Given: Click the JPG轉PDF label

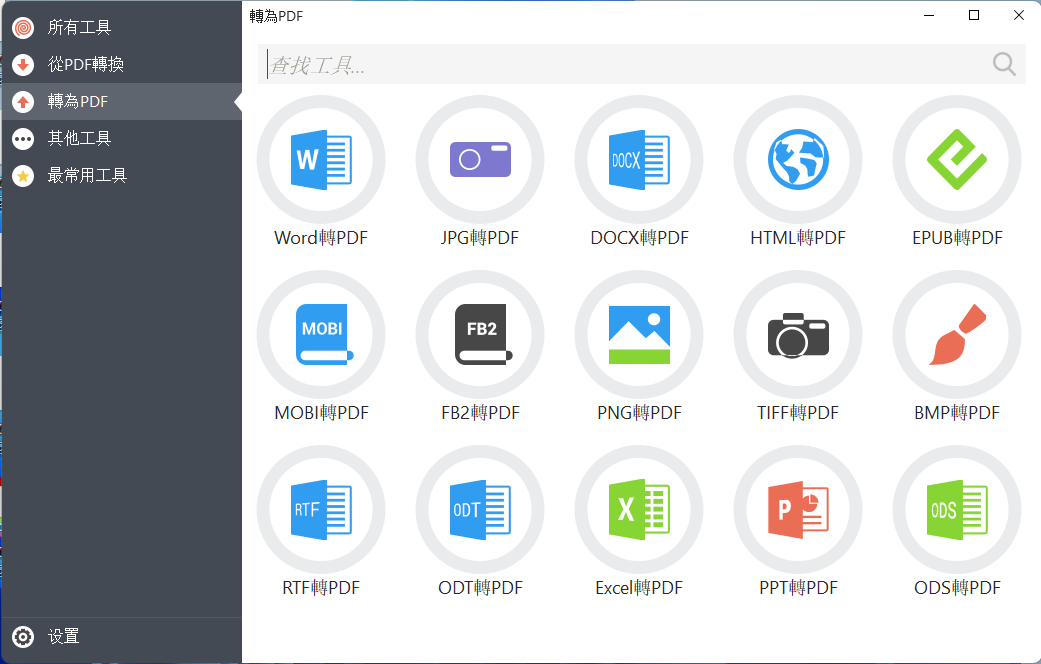Looking at the screenshot, I should point(480,238).
